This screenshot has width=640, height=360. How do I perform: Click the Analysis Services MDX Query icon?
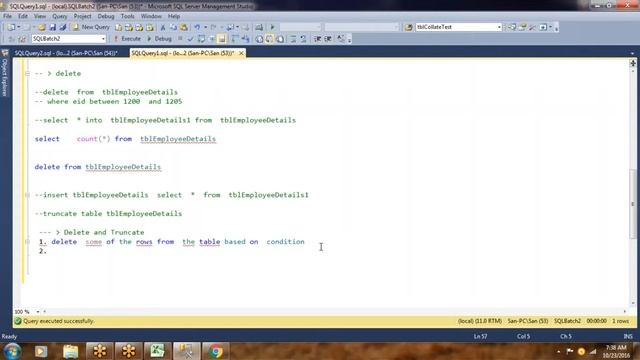pyautogui.click(x=129, y=27)
